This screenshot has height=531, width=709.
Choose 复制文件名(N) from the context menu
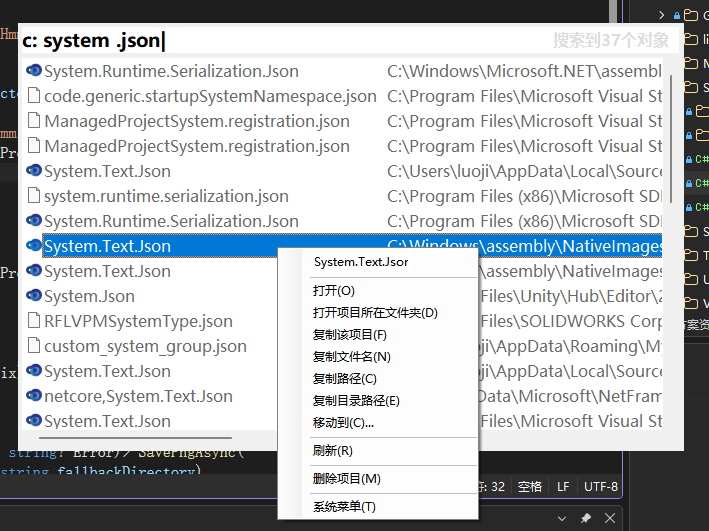351,357
